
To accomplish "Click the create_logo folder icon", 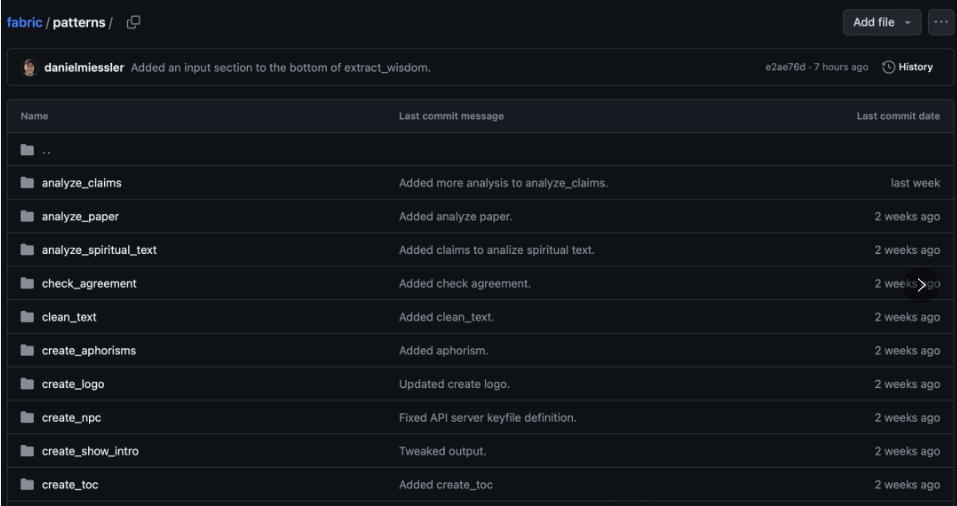I will (x=27, y=384).
